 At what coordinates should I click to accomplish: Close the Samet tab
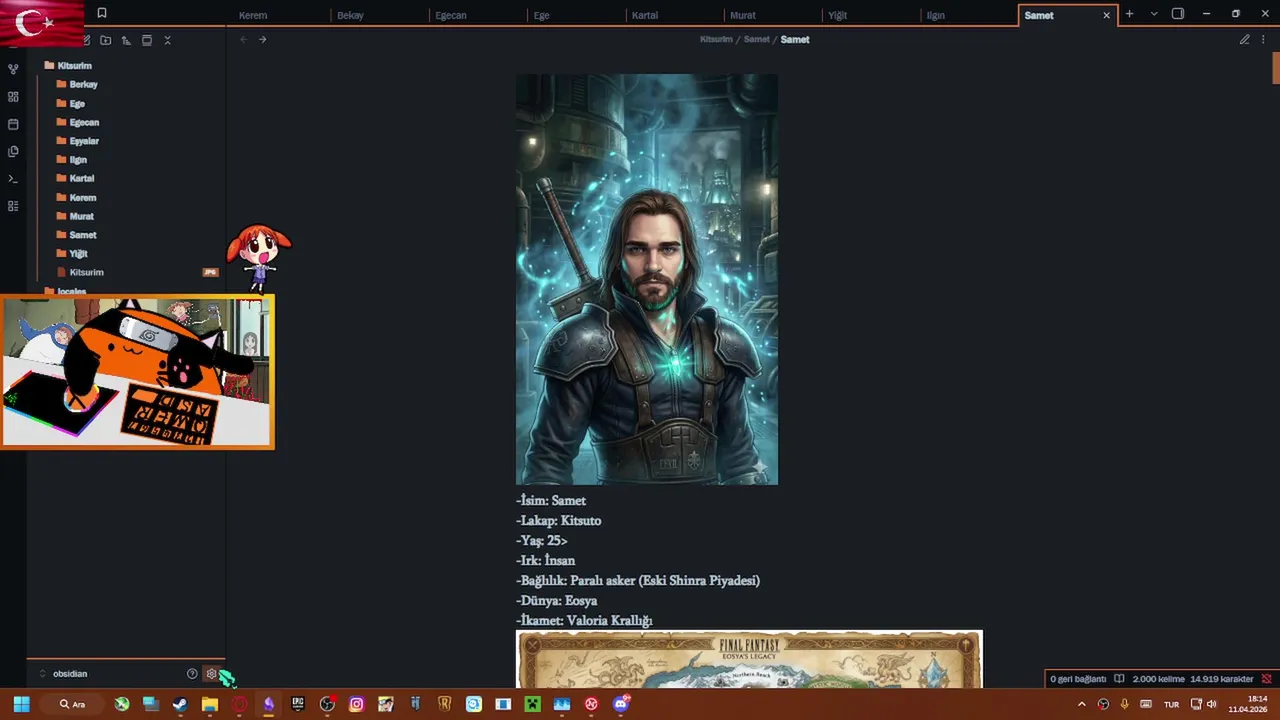pos(1106,15)
